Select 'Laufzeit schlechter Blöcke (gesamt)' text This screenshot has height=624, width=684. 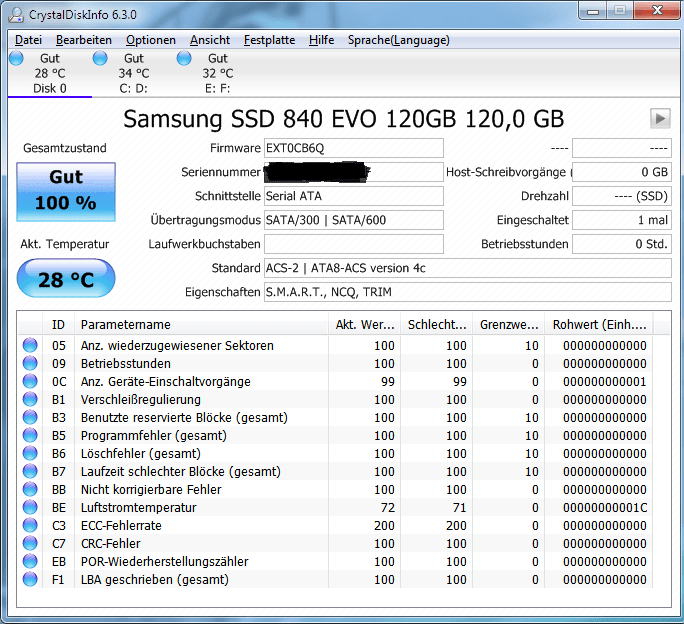181,472
